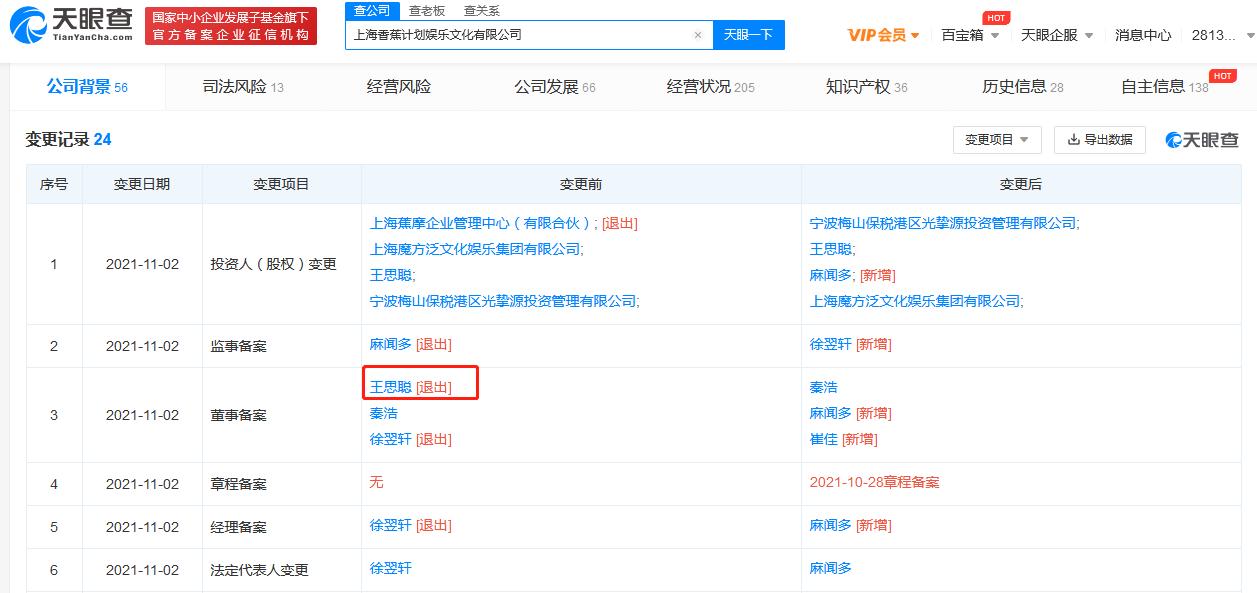Screen dimensions: 1257x593
Task: Select the 知识产权 36 tab
Action: [x=867, y=87]
